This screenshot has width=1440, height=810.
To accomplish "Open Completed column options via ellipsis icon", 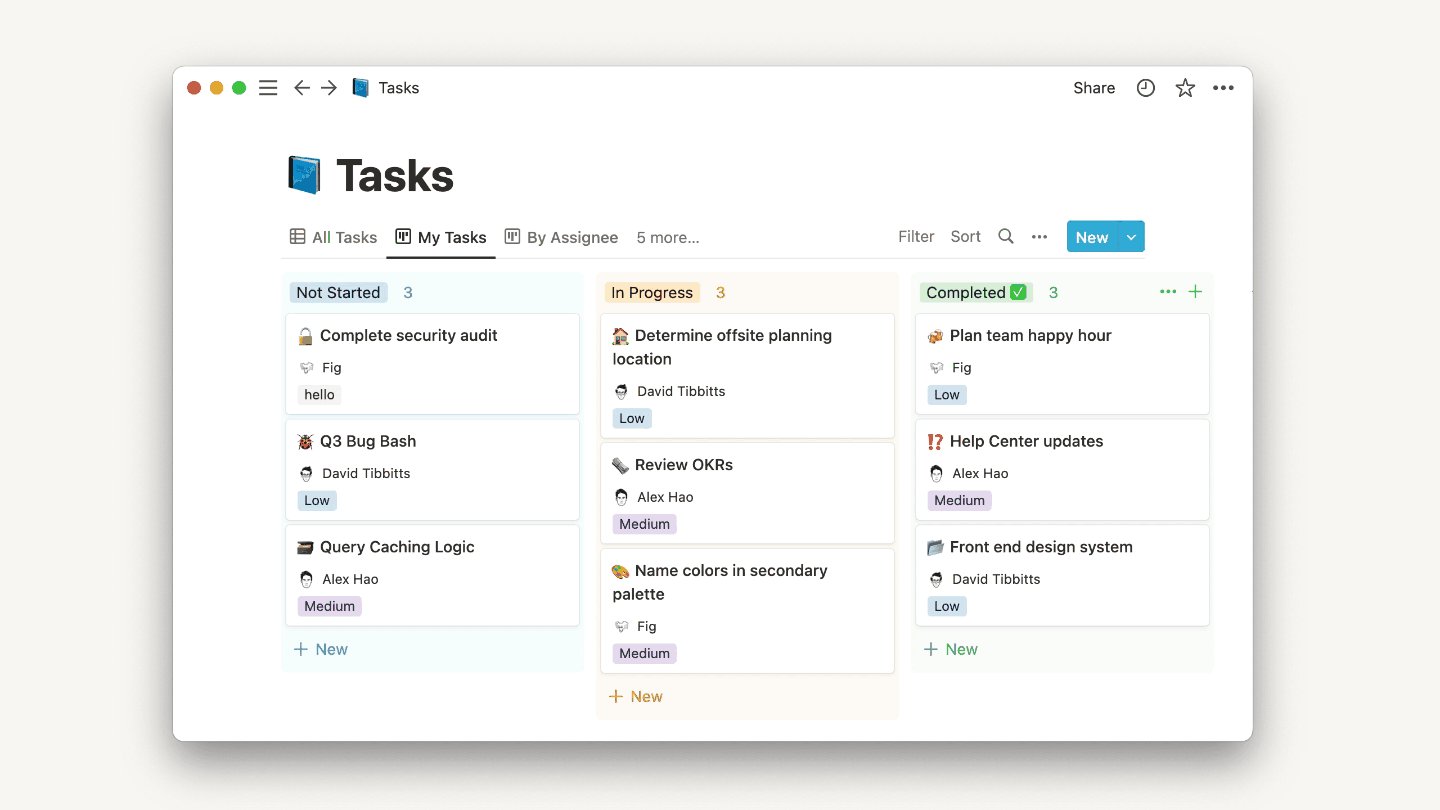I will (x=1167, y=292).
